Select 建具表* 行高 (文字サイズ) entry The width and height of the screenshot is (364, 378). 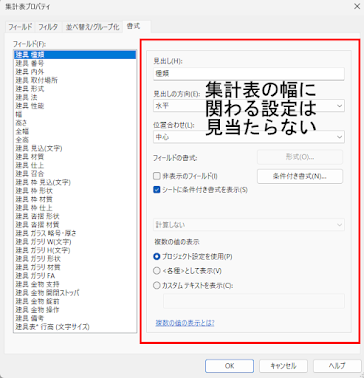(x=75, y=327)
